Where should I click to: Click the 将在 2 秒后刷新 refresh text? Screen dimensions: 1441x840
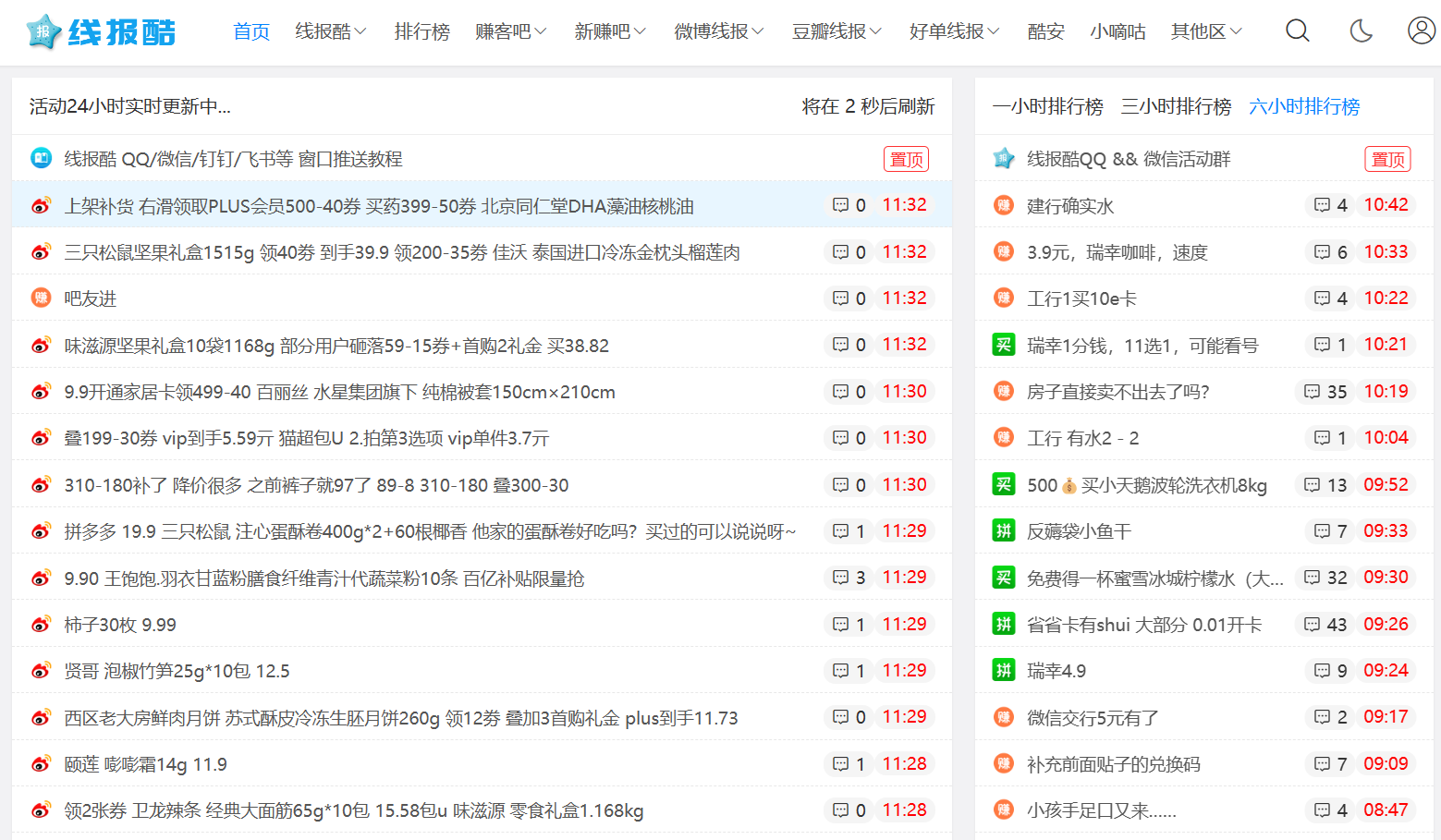coord(868,106)
